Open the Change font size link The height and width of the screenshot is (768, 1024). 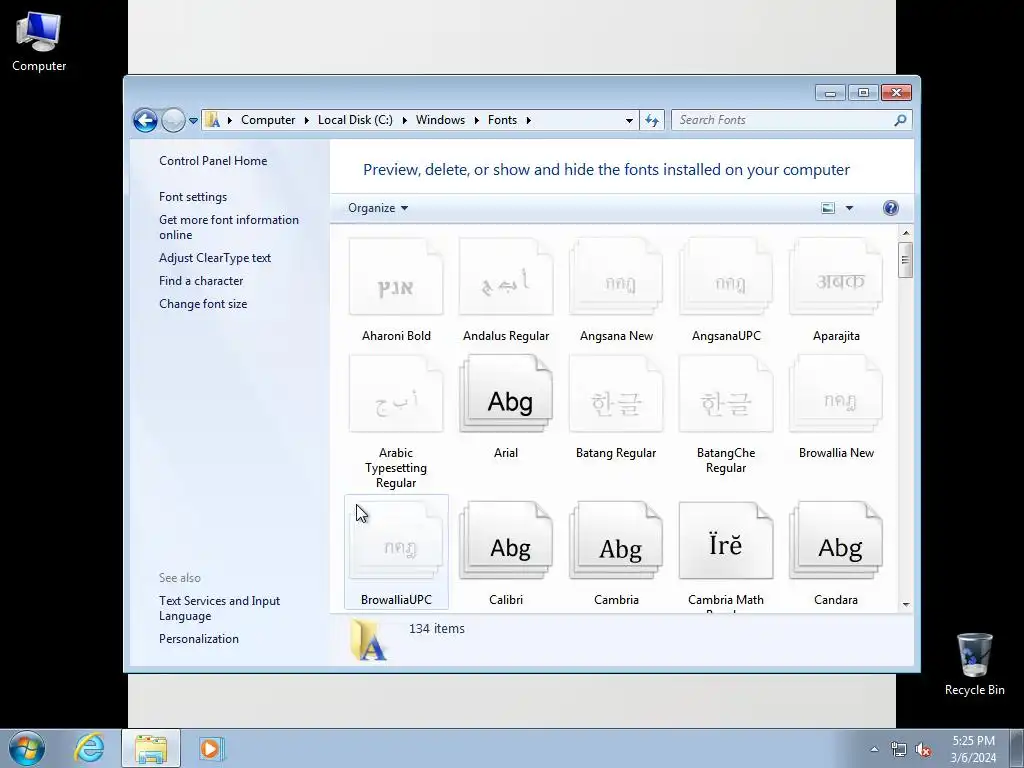(203, 304)
